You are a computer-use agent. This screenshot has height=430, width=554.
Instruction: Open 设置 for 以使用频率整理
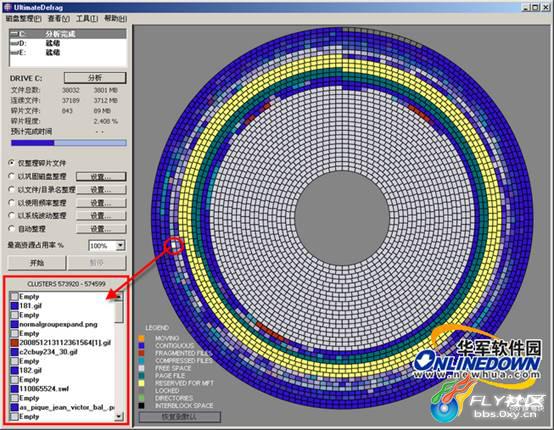101,203
